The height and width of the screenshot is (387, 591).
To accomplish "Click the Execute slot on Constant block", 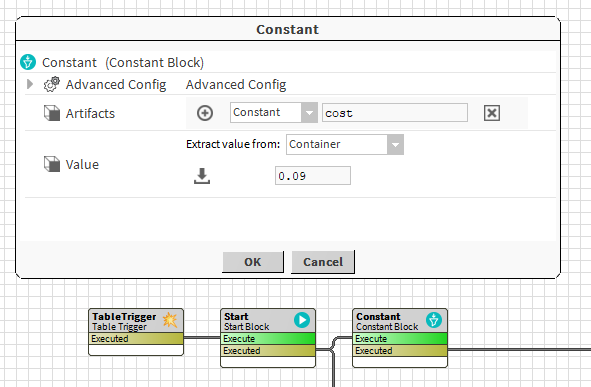I will coord(400,338).
